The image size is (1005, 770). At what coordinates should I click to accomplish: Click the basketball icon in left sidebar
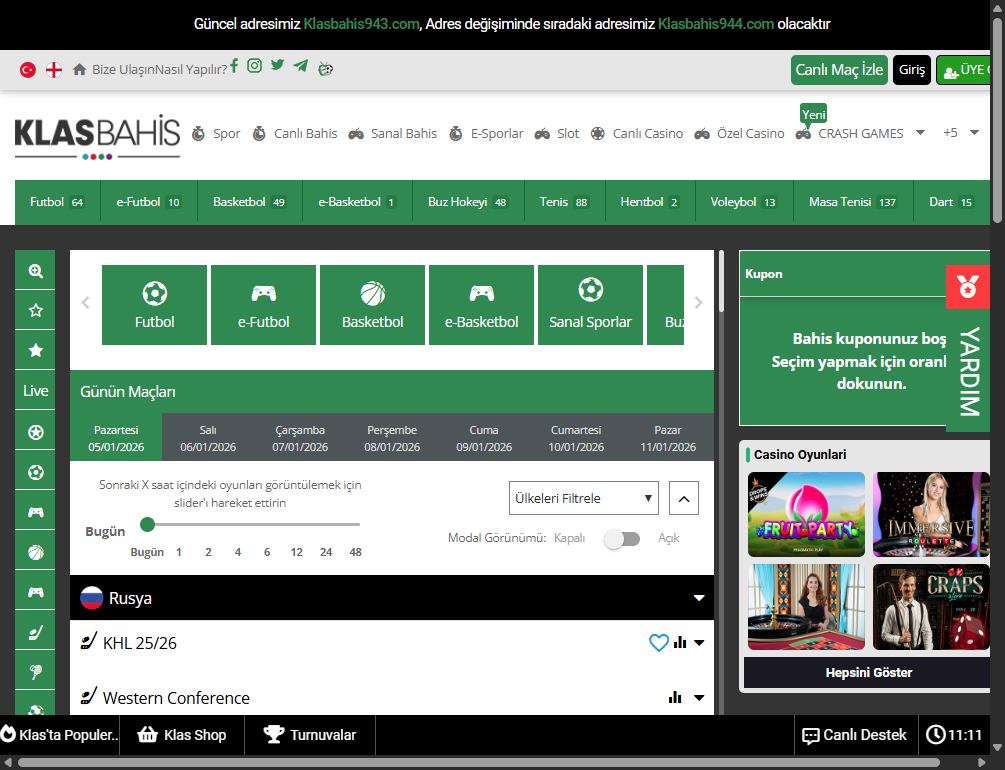[36, 551]
